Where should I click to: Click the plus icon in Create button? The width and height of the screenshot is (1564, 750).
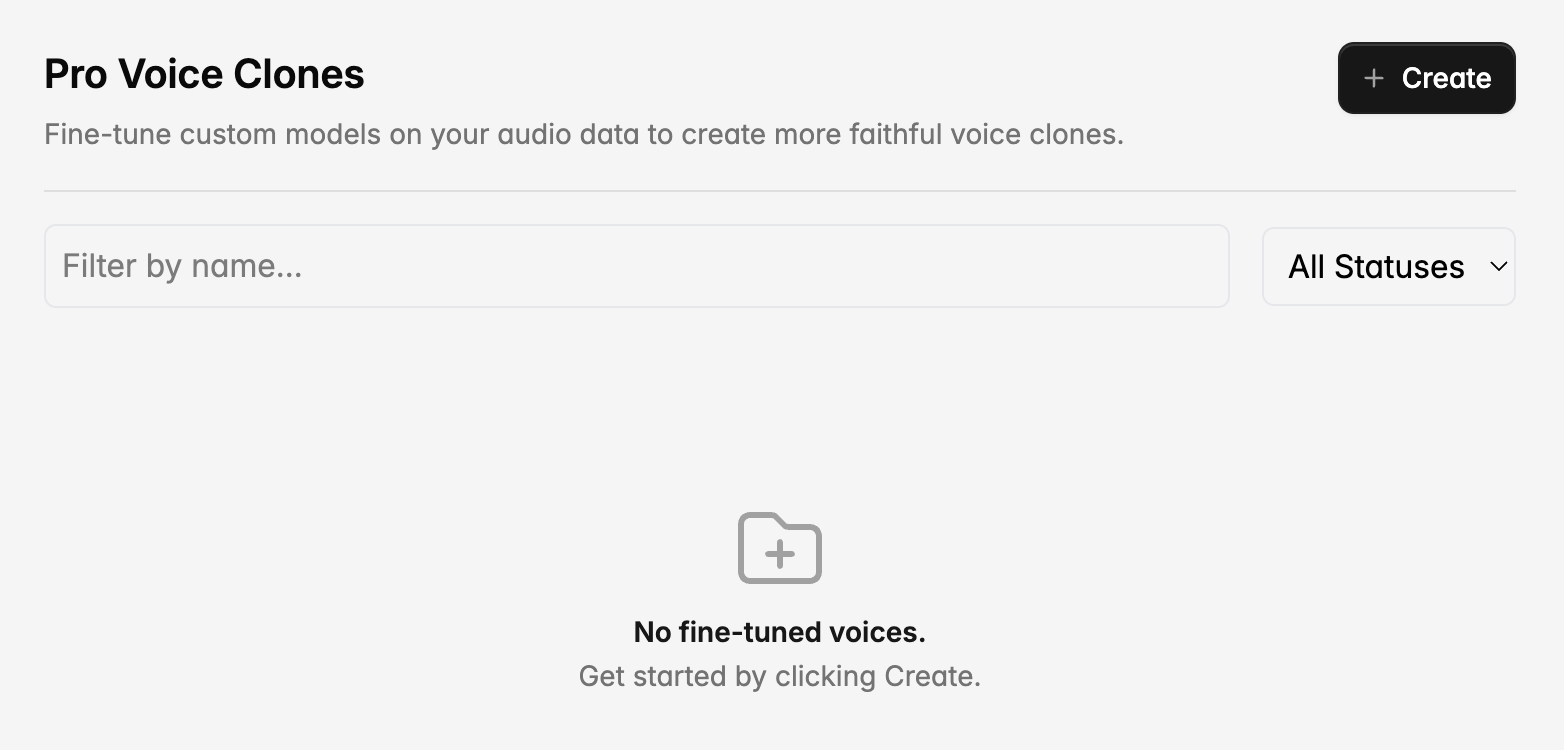1374,78
